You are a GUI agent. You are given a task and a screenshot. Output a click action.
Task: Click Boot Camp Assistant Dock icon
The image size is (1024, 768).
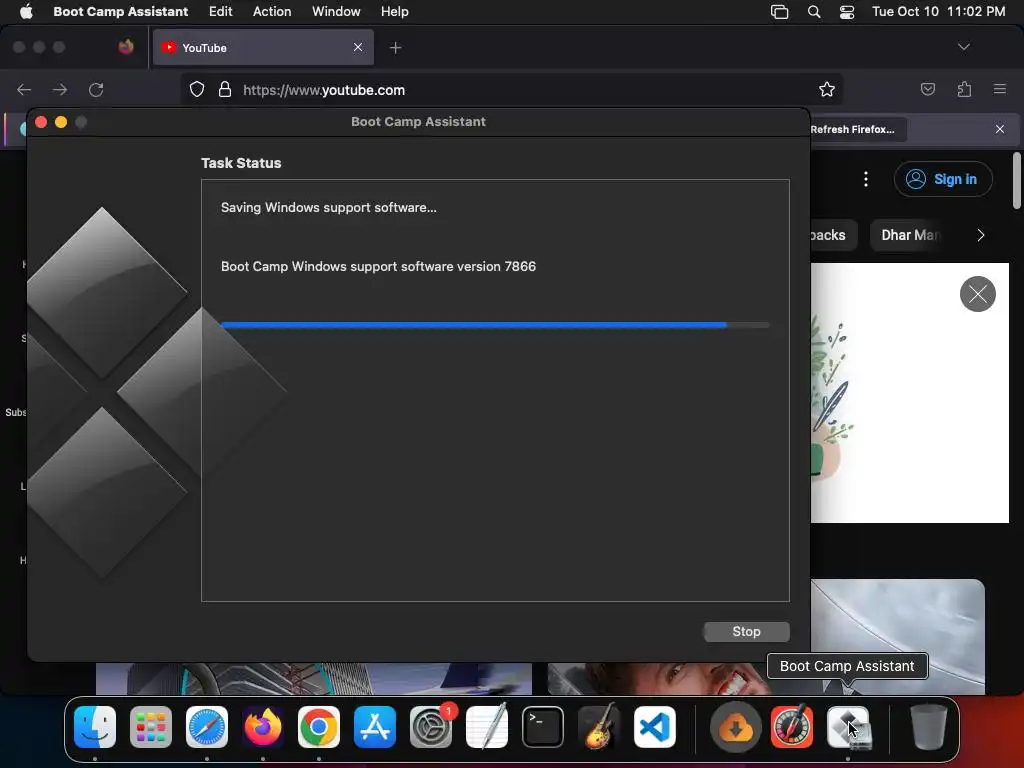click(x=848, y=727)
